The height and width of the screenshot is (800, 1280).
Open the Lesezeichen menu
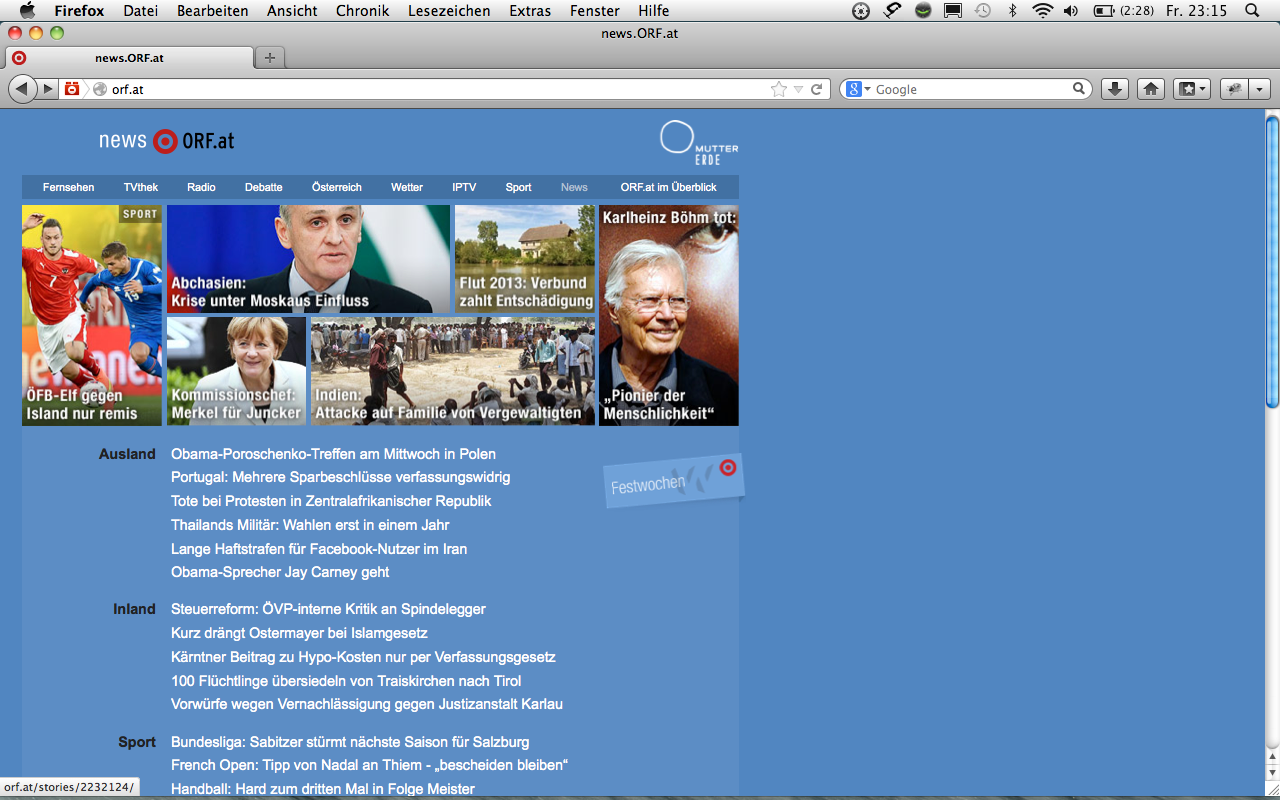click(449, 11)
